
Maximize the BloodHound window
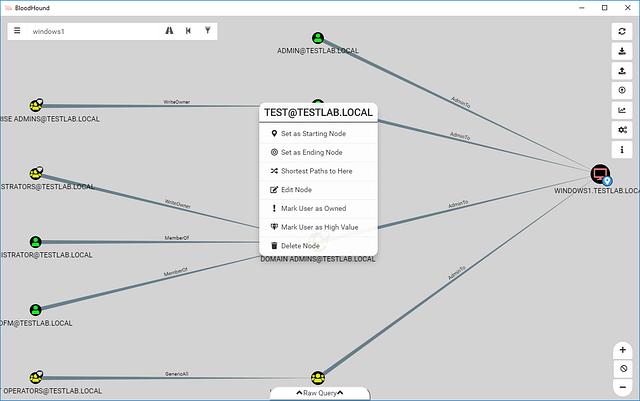click(x=605, y=8)
